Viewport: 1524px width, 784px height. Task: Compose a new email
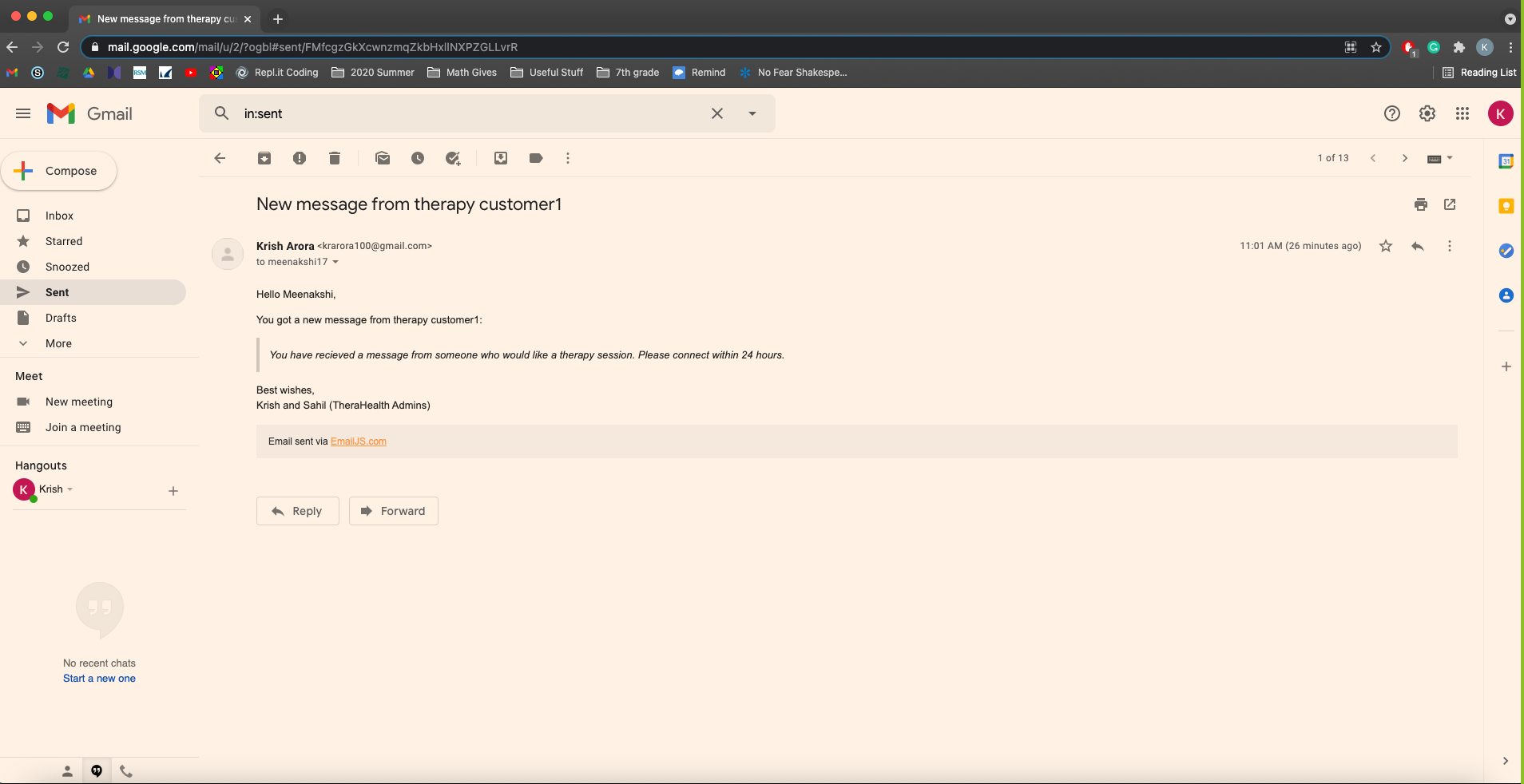[x=59, y=171]
